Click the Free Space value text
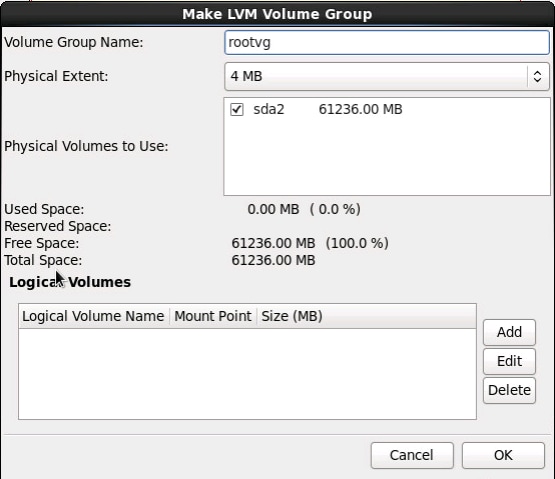This screenshot has width=555, height=479. [310, 243]
